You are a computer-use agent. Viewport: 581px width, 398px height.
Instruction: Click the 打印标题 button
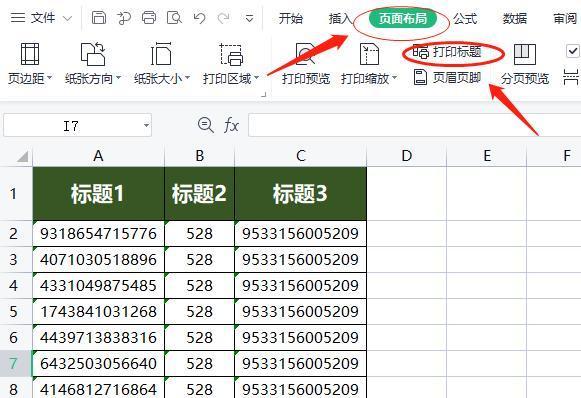[x=447, y=52]
